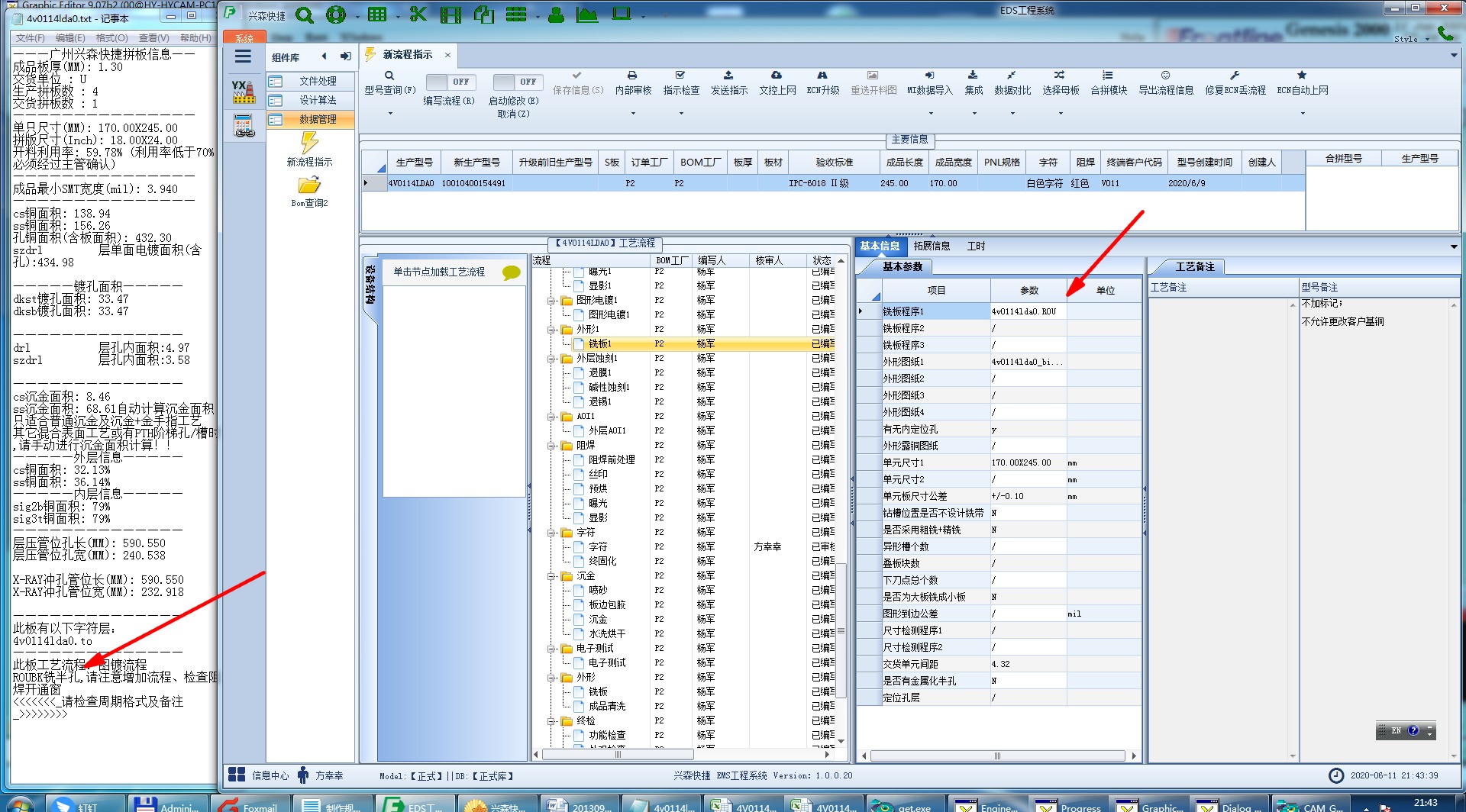
Task: Select 铣板1 node in process tree
Action: point(599,344)
